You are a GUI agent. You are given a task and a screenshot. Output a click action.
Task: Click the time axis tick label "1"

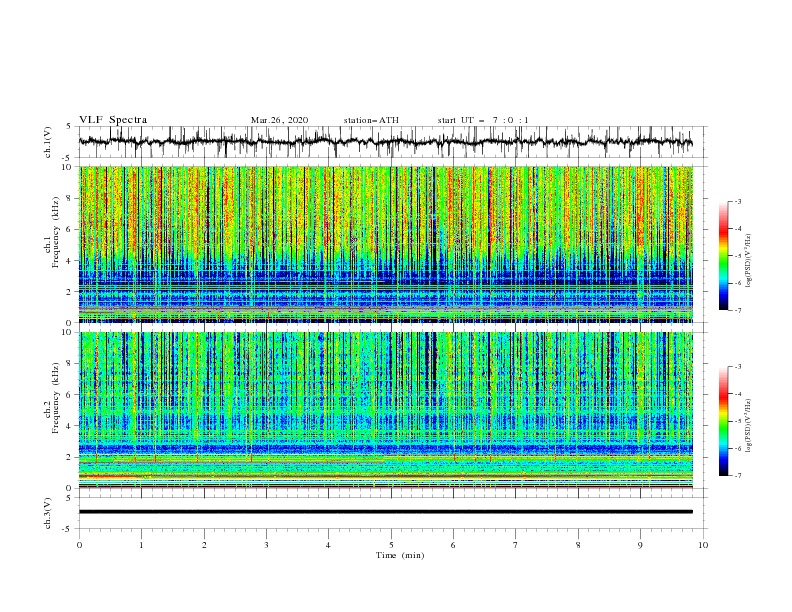[141, 545]
